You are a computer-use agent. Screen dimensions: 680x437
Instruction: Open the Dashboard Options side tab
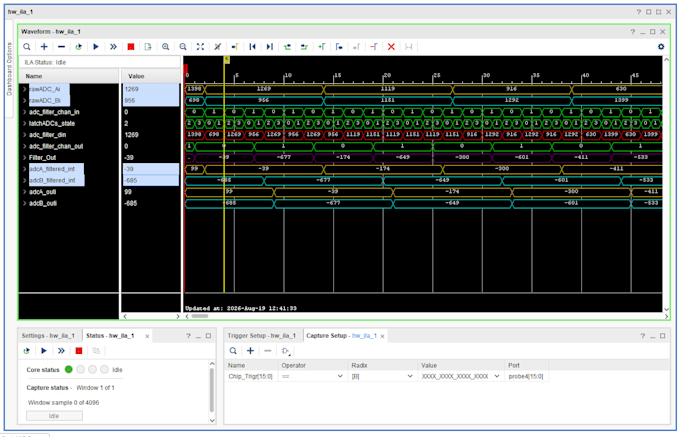[10, 68]
